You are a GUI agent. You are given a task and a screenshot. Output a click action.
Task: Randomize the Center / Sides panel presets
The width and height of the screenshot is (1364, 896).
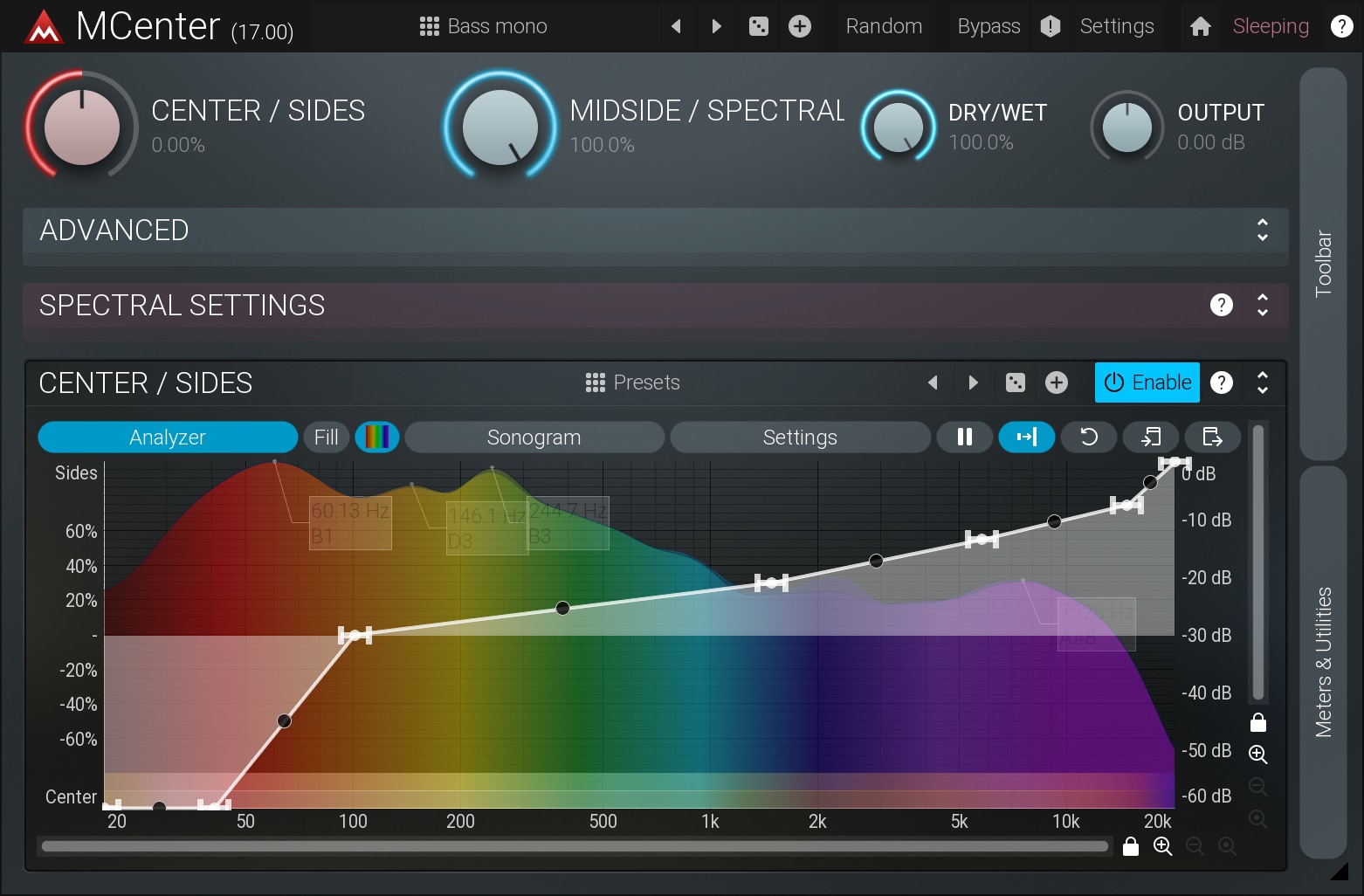[x=1015, y=383]
